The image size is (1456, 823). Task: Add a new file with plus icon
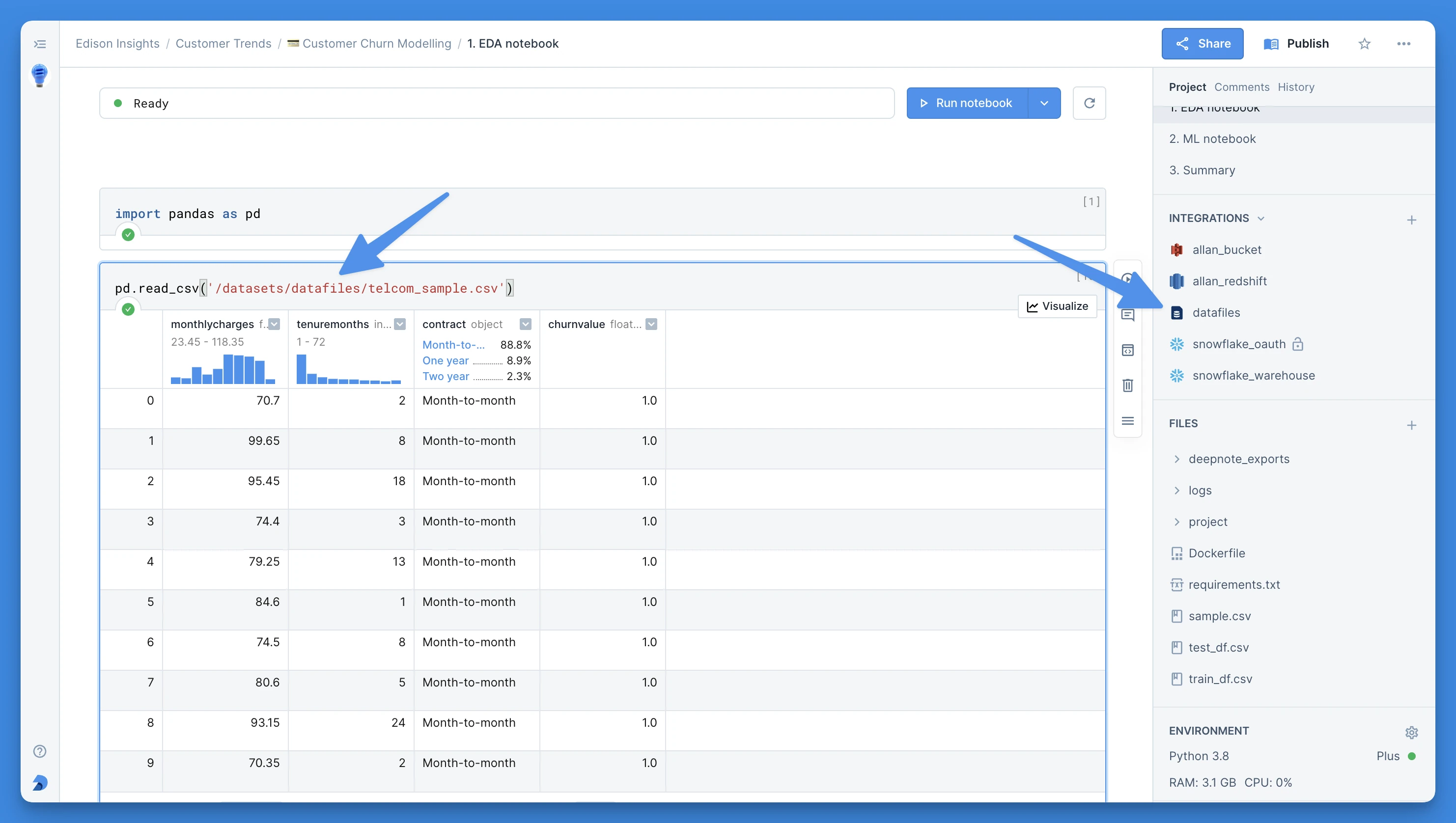click(x=1411, y=425)
